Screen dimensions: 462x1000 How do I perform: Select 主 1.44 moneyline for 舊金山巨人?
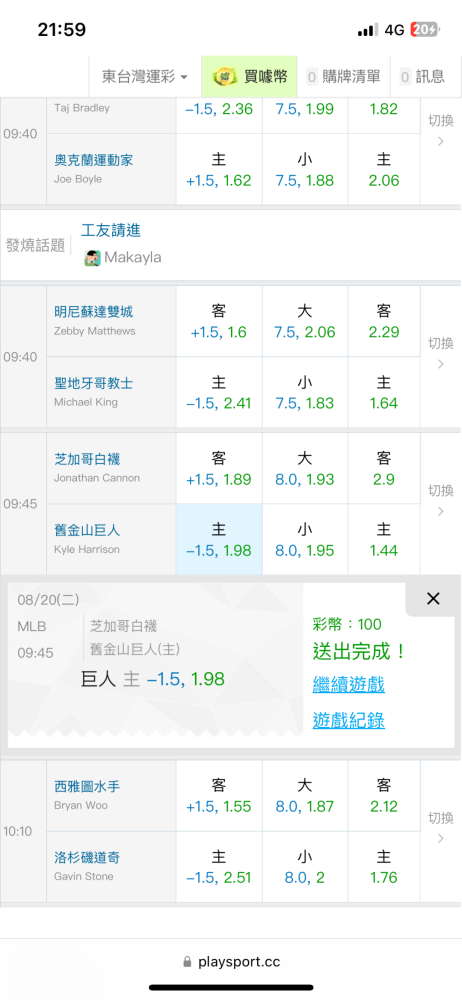tap(384, 540)
